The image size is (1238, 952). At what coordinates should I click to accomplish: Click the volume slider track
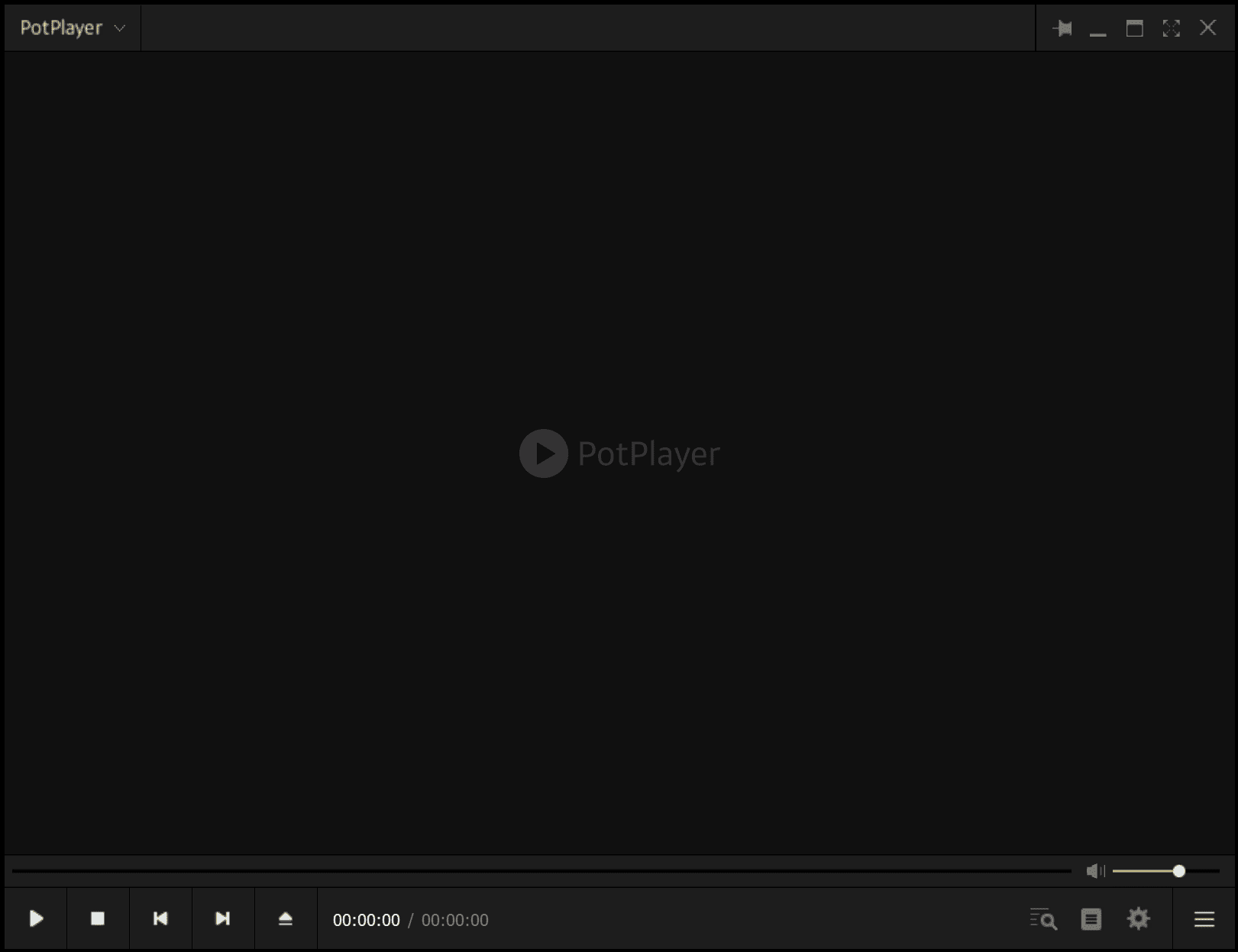pyautogui.click(x=1165, y=871)
